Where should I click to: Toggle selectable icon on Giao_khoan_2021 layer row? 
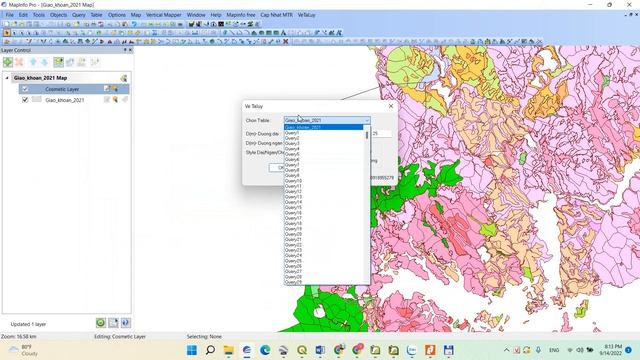click(x=116, y=100)
